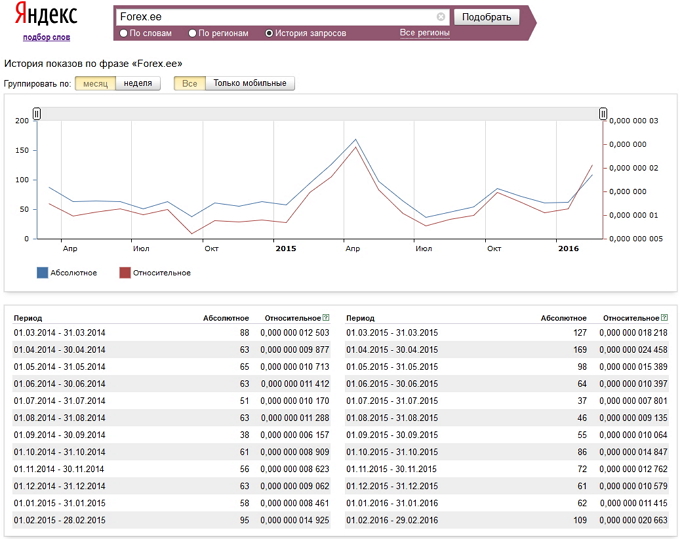Screen dimensions: 680x539
Task: Select the period '01.07.2015 - 31.07.2015'
Action: pyautogui.click(x=392, y=401)
